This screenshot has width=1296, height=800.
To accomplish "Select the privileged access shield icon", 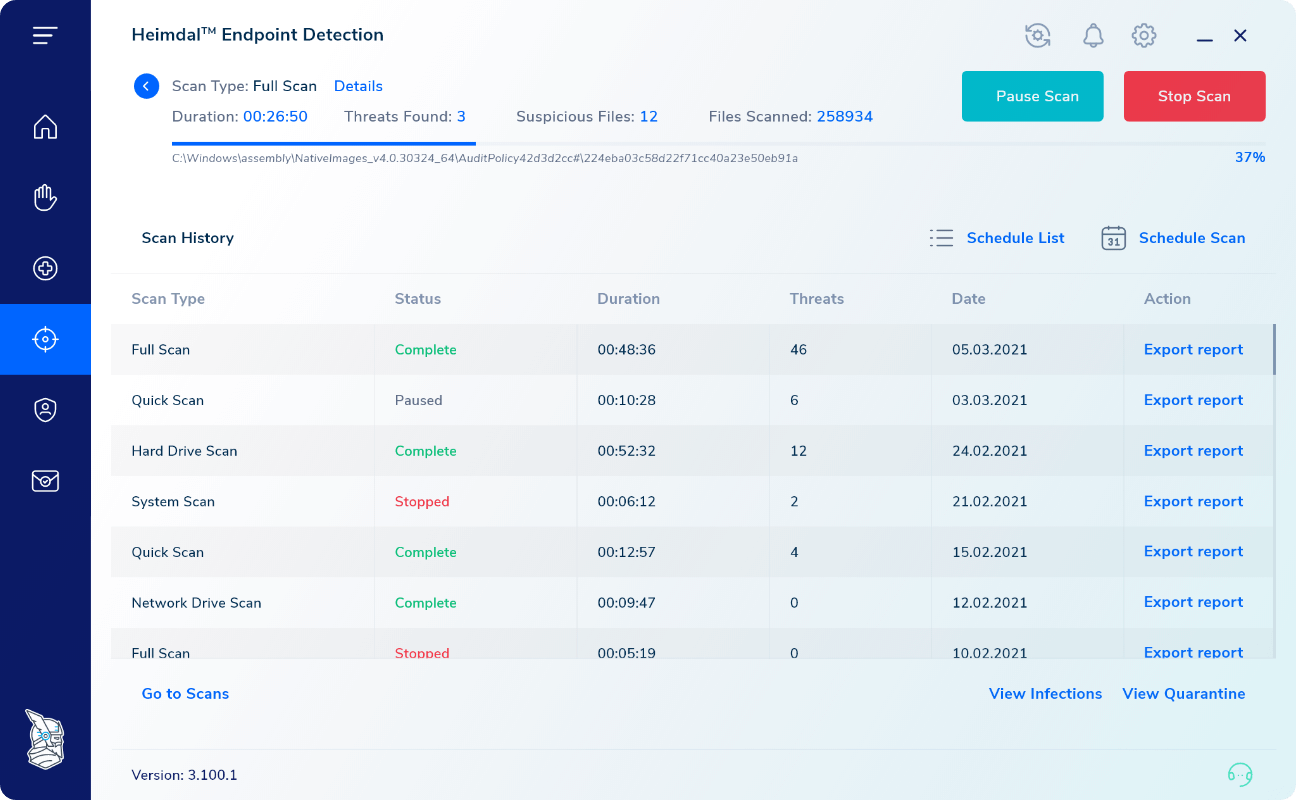I will [45, 410].
